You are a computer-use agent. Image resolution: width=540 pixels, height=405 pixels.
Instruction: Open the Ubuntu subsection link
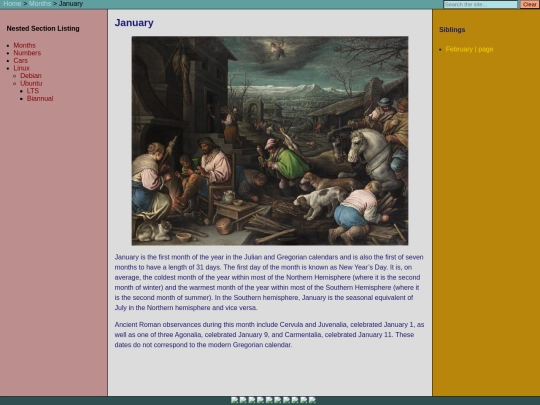pyautogui.click(x=31, y=83)
